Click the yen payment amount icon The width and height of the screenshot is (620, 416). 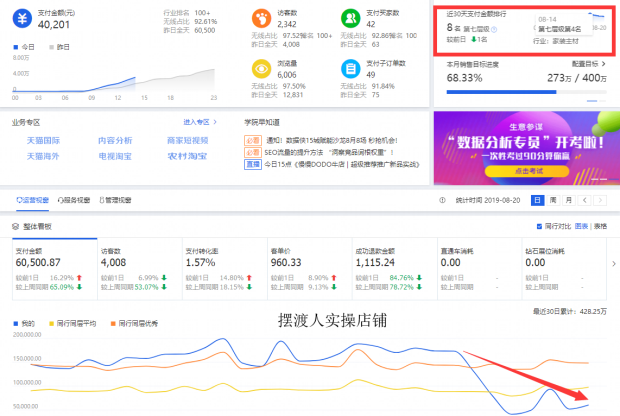pos(19,16)
